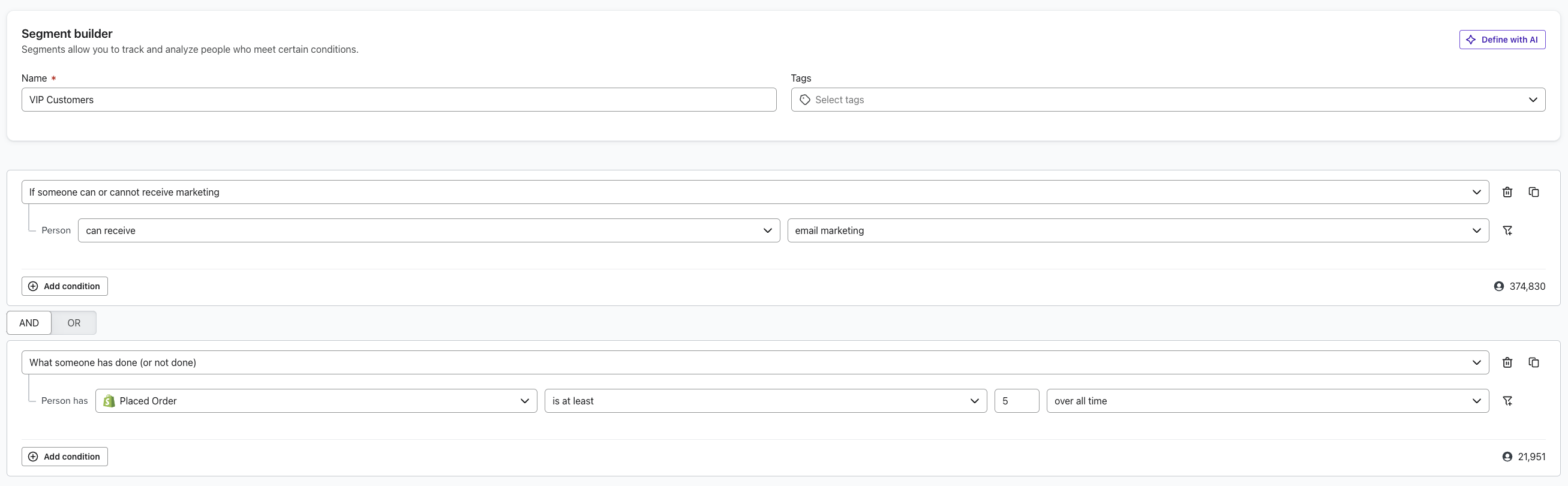Click the VIP Customers name field
This screenshot has width=1568, height=486.
tap(398, 100)
